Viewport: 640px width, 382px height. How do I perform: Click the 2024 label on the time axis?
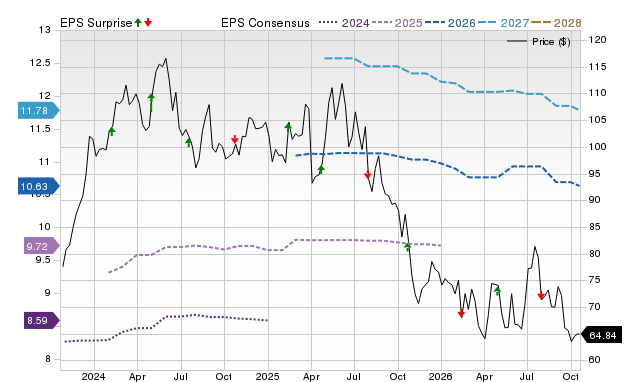tap(93, 376)
